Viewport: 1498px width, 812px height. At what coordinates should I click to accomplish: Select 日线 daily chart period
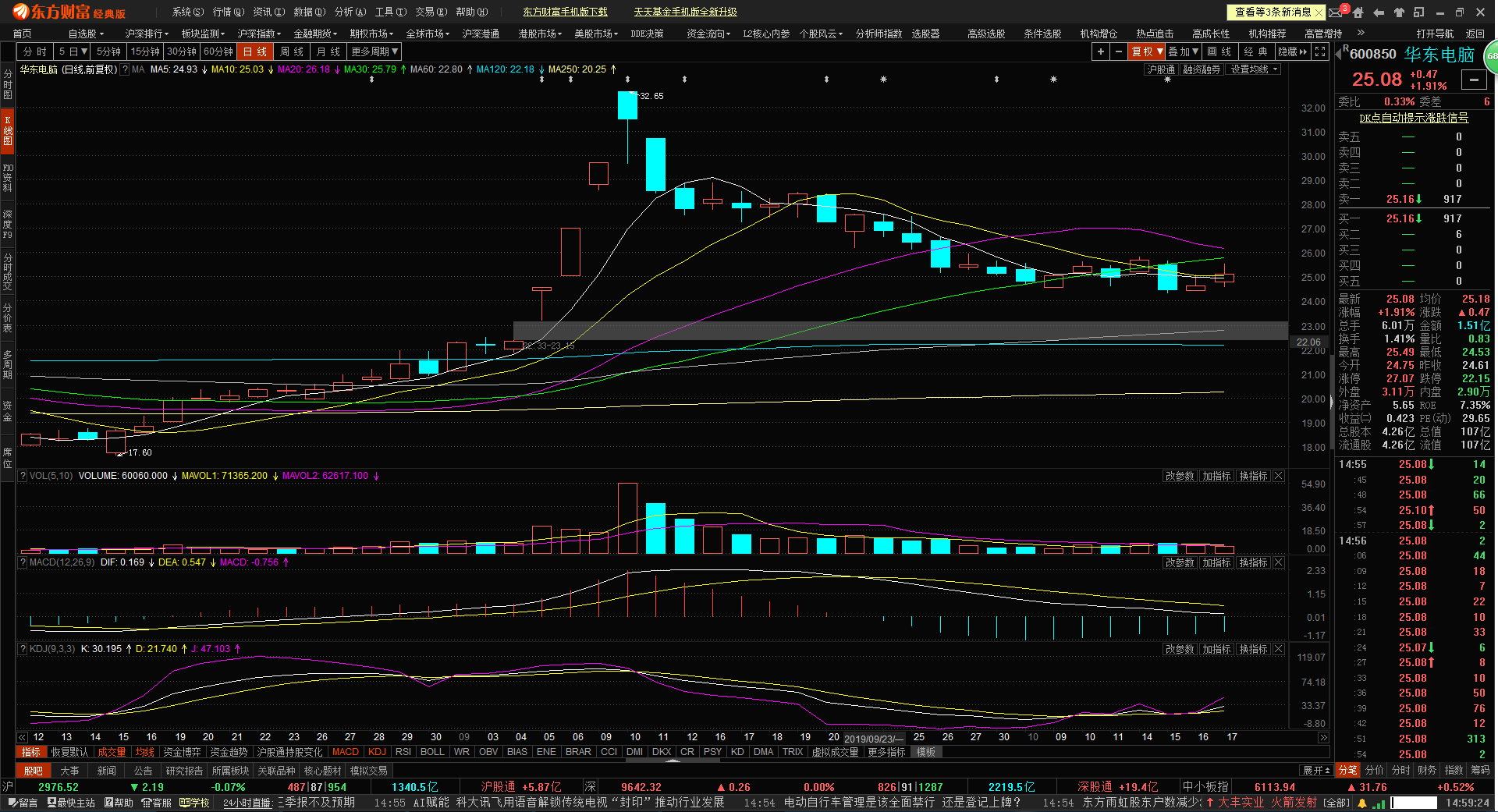[x=255, y=51]
